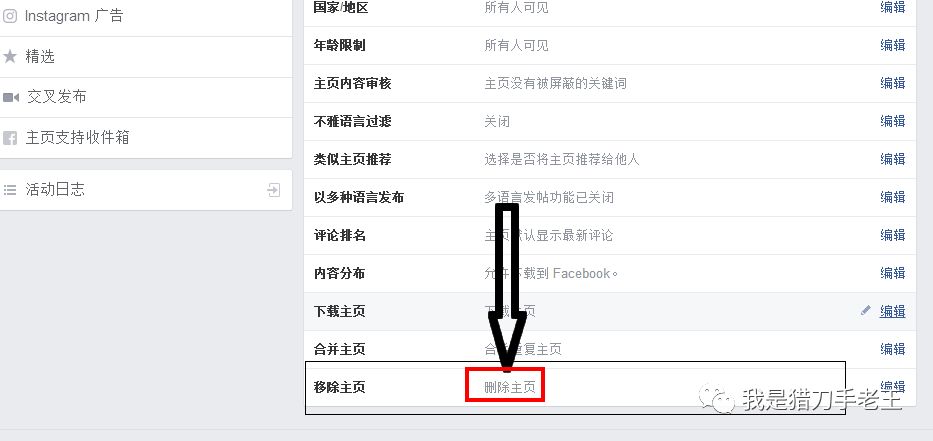Edit the 评论排名 setting
Viewport: 933px width, 441px height.
point(893,235)
